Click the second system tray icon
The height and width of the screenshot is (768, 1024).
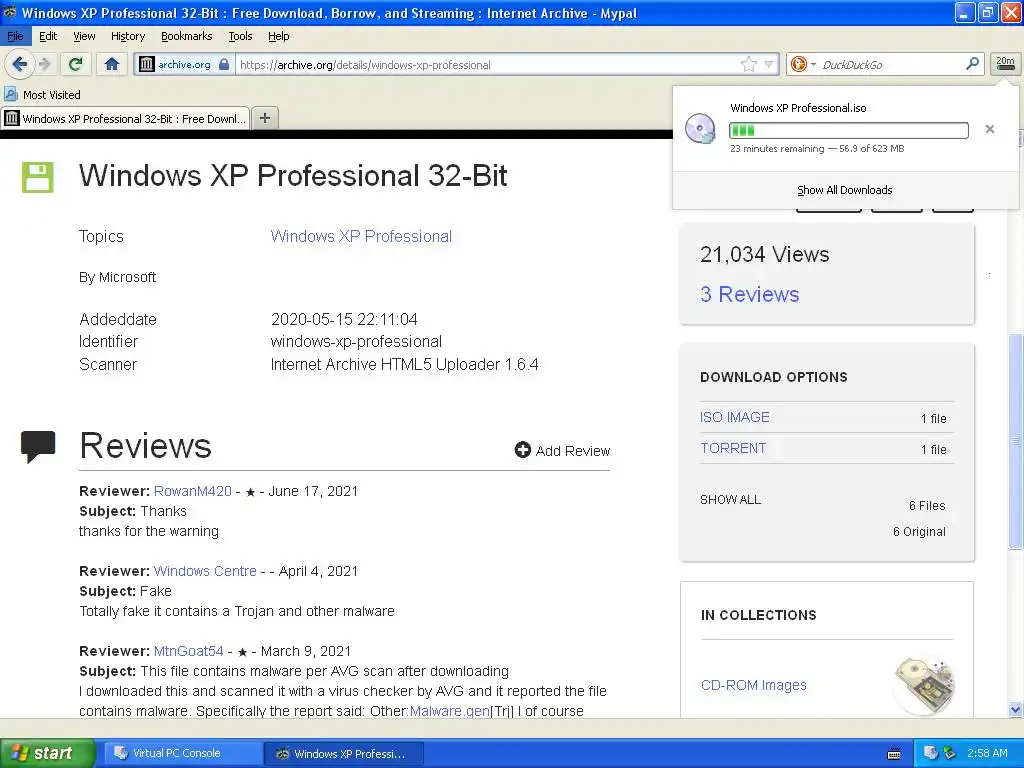(950, 754)
